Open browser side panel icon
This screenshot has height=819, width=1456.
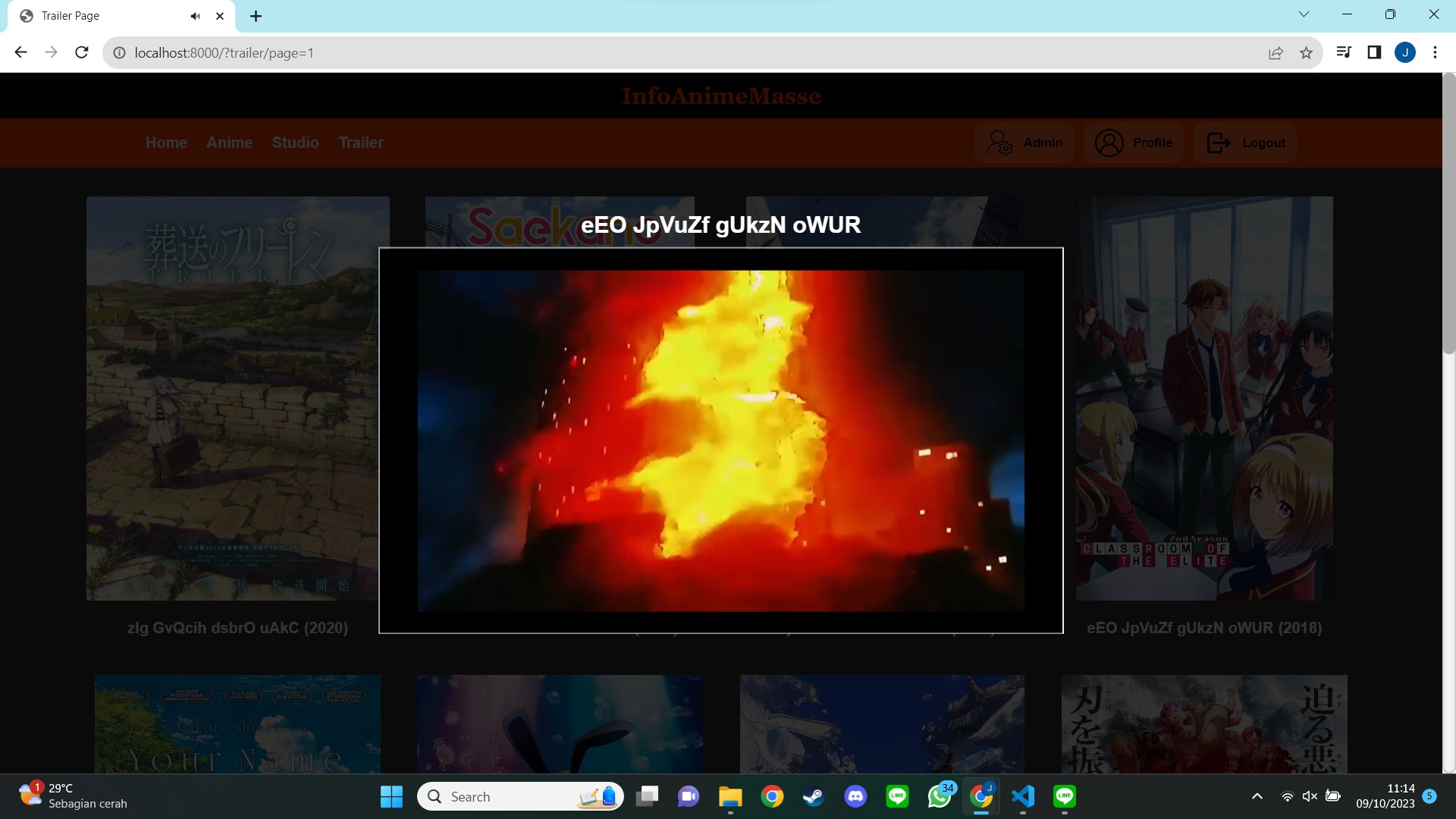pos(1374,52)
